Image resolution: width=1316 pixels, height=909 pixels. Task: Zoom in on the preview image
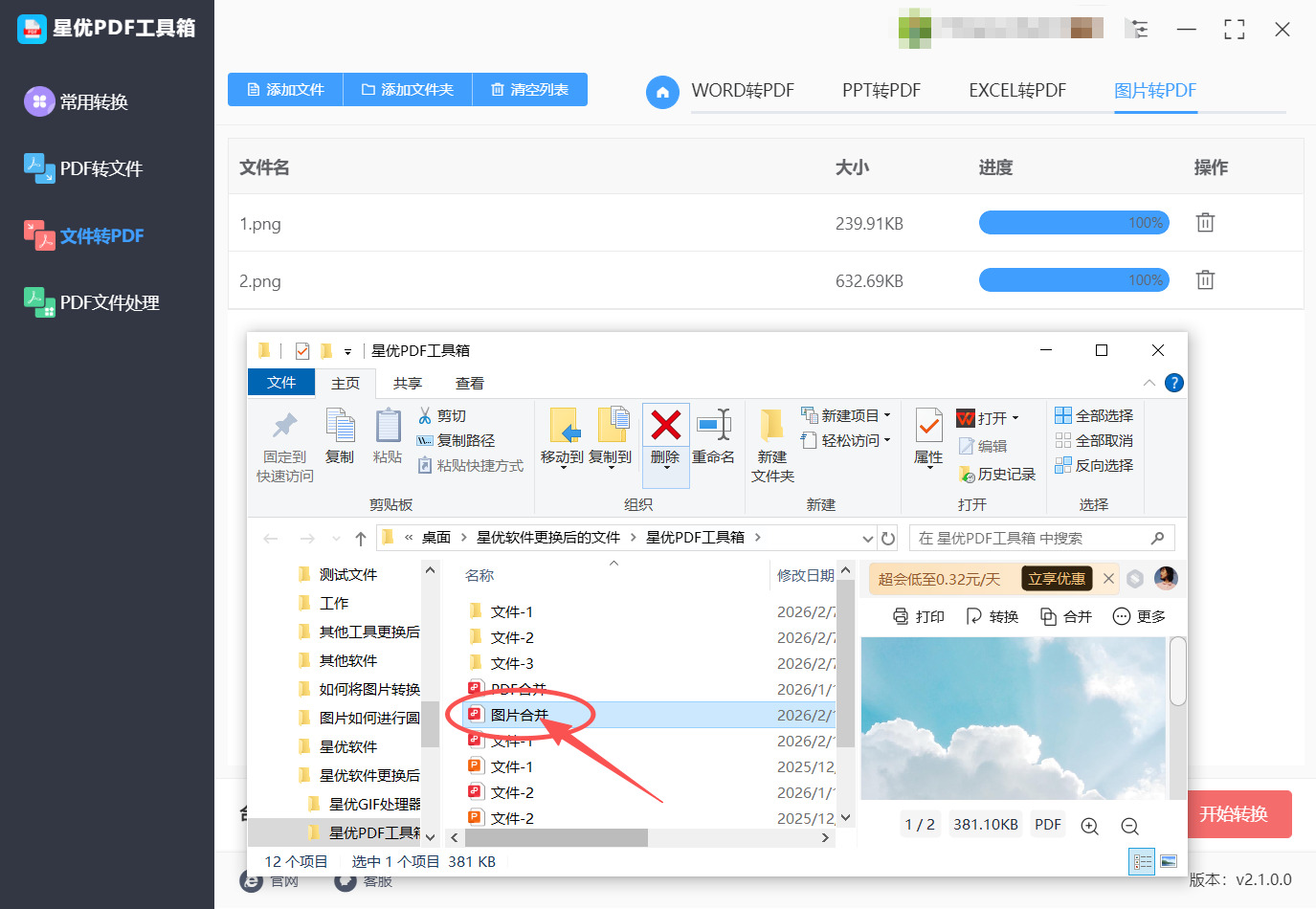(x=1089, y=826)
